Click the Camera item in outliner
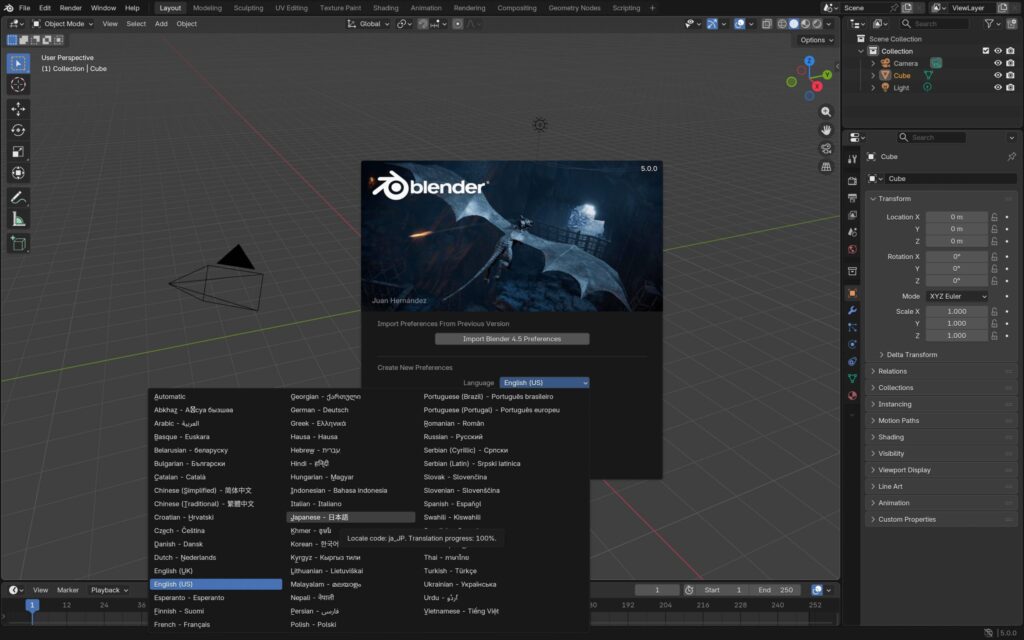 click(905, 63)
